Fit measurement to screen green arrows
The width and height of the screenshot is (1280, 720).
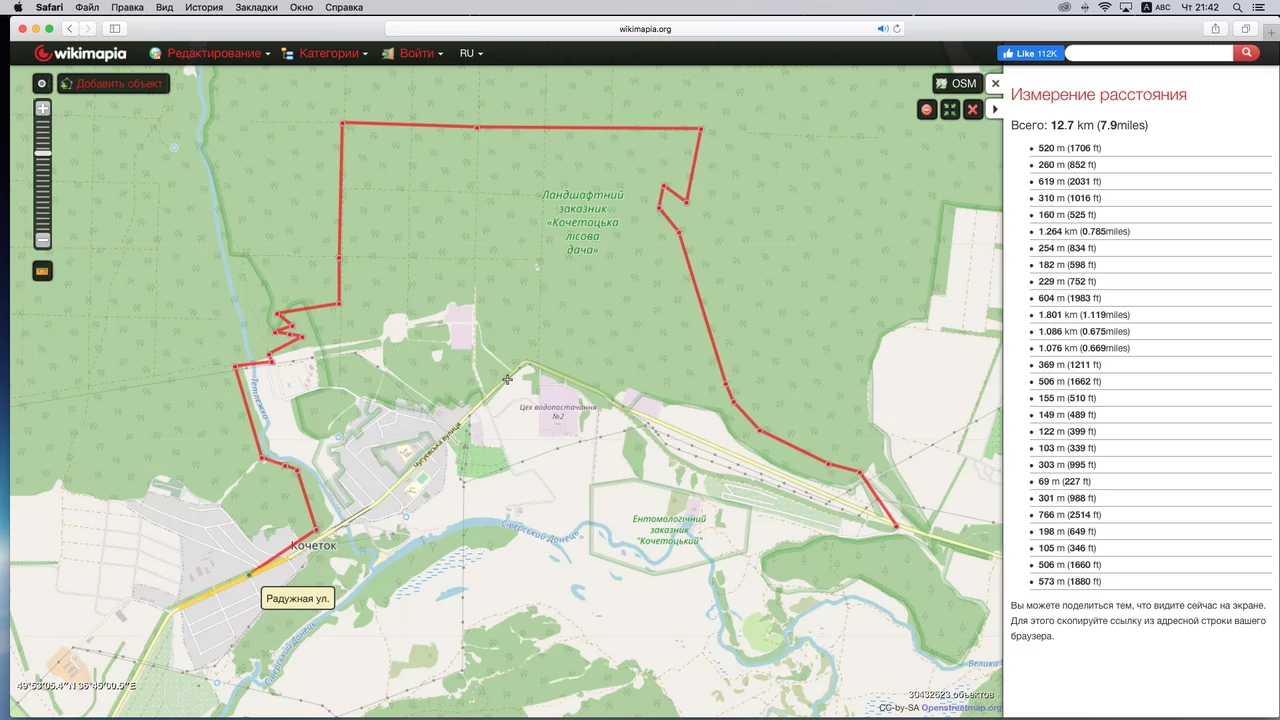pyautogui.click(x=950, y=109)
